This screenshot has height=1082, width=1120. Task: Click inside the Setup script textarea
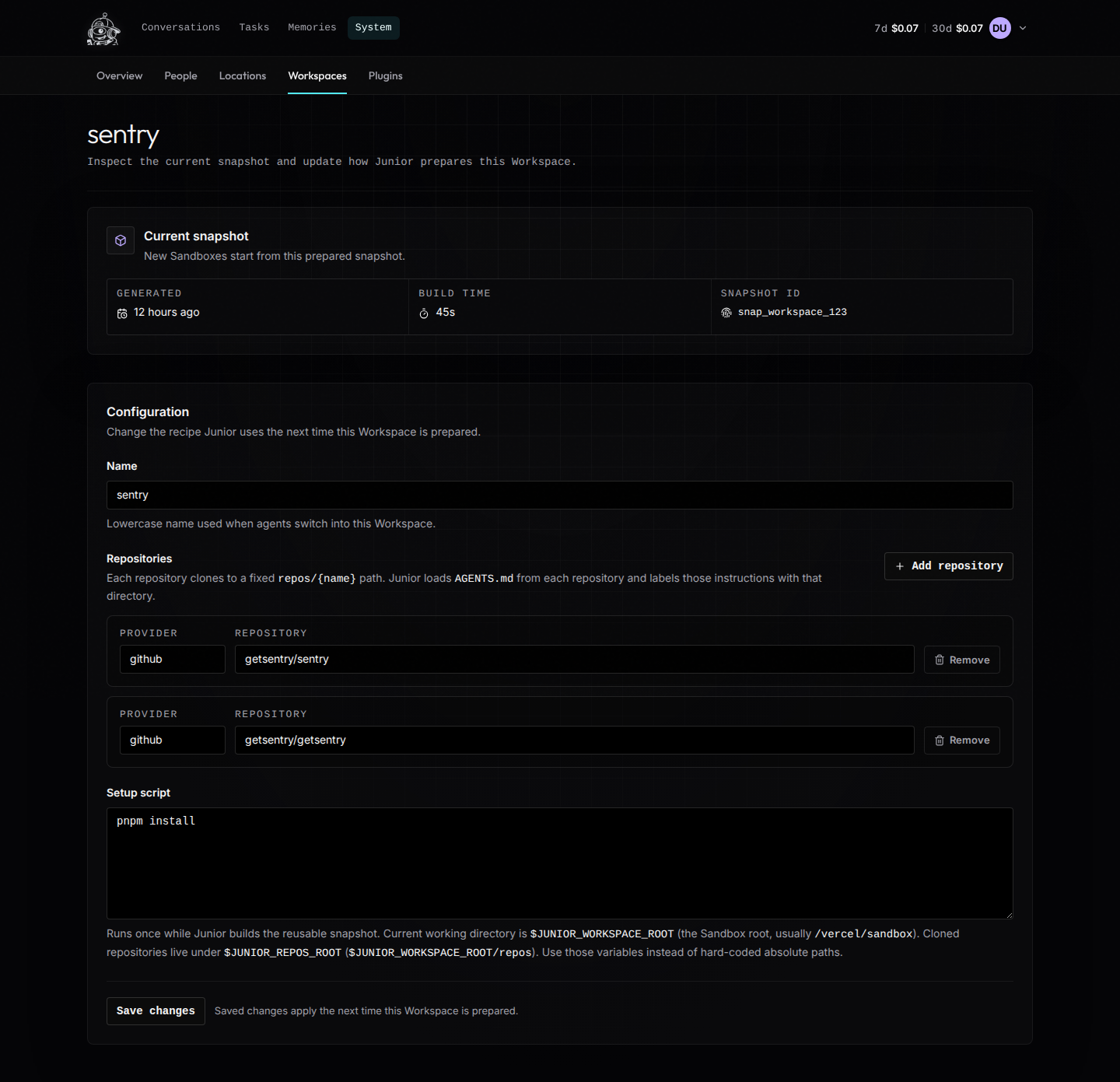coord(560,863)
